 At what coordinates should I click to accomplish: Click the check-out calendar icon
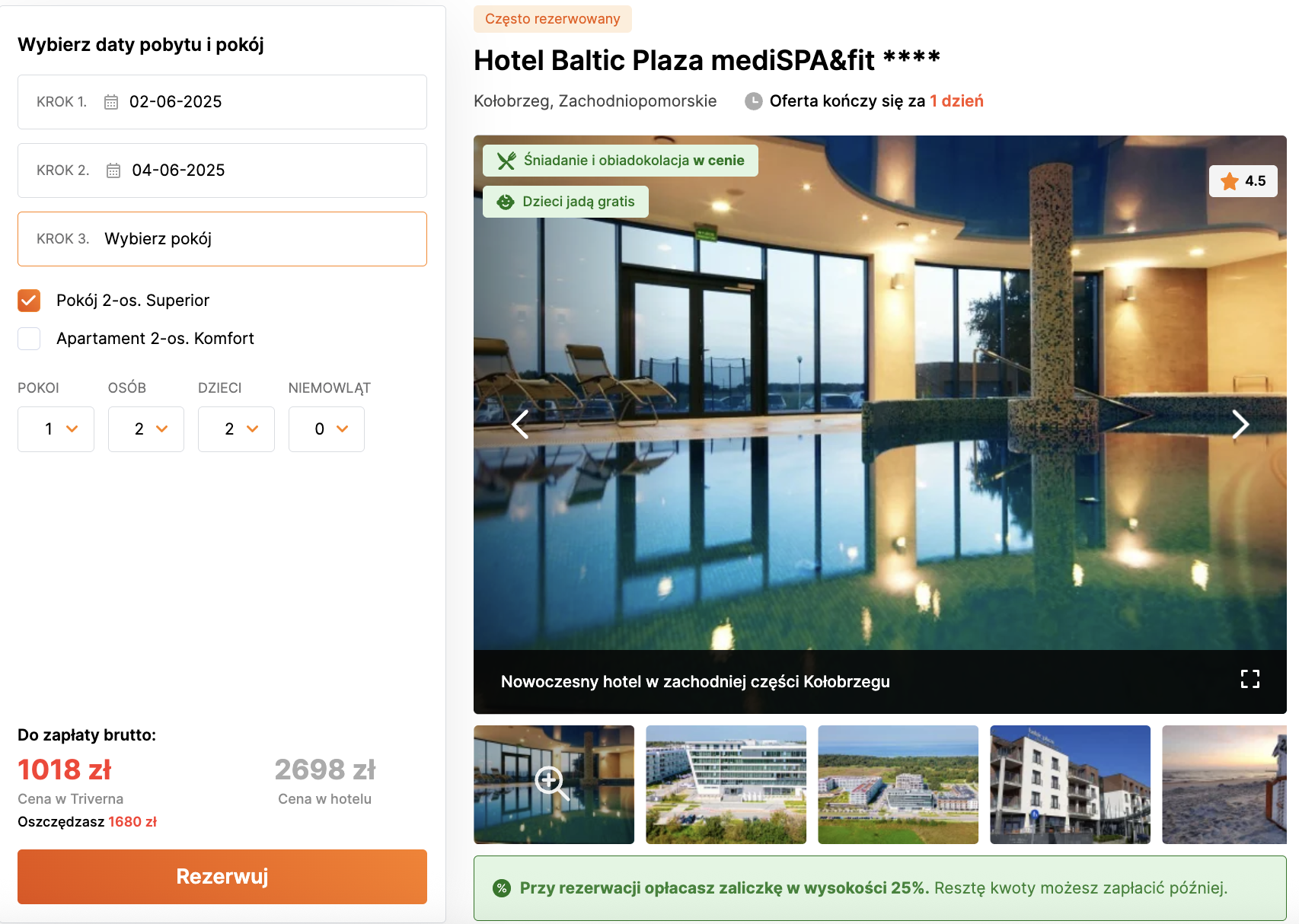(x=113, y=170)
